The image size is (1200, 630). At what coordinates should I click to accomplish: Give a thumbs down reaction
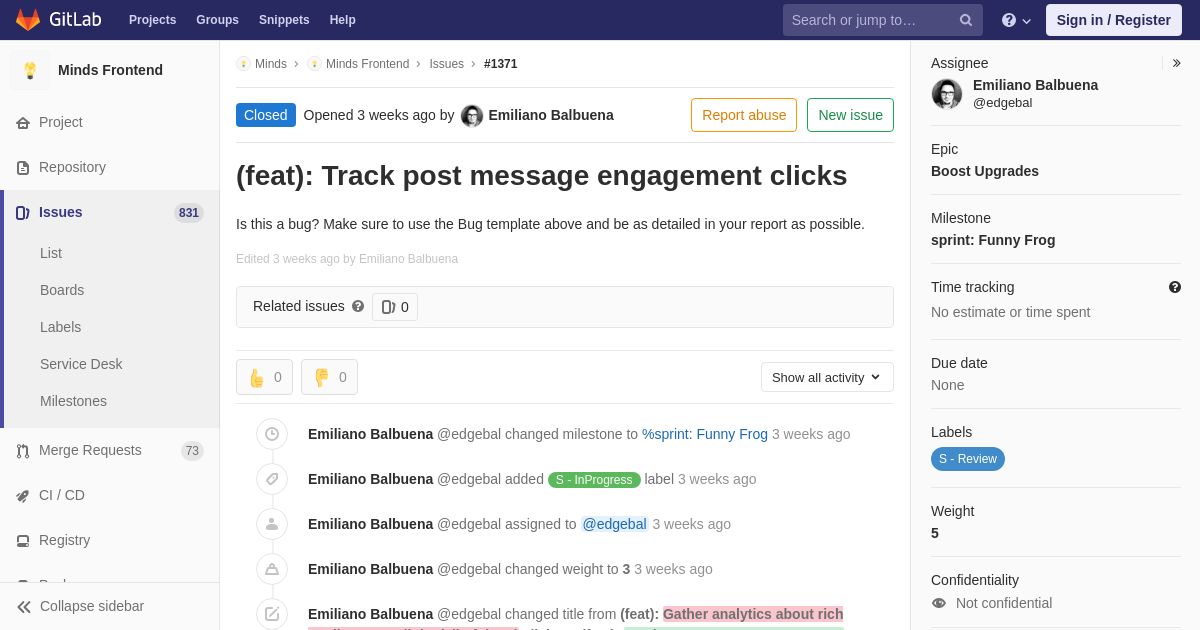point(329,377)
